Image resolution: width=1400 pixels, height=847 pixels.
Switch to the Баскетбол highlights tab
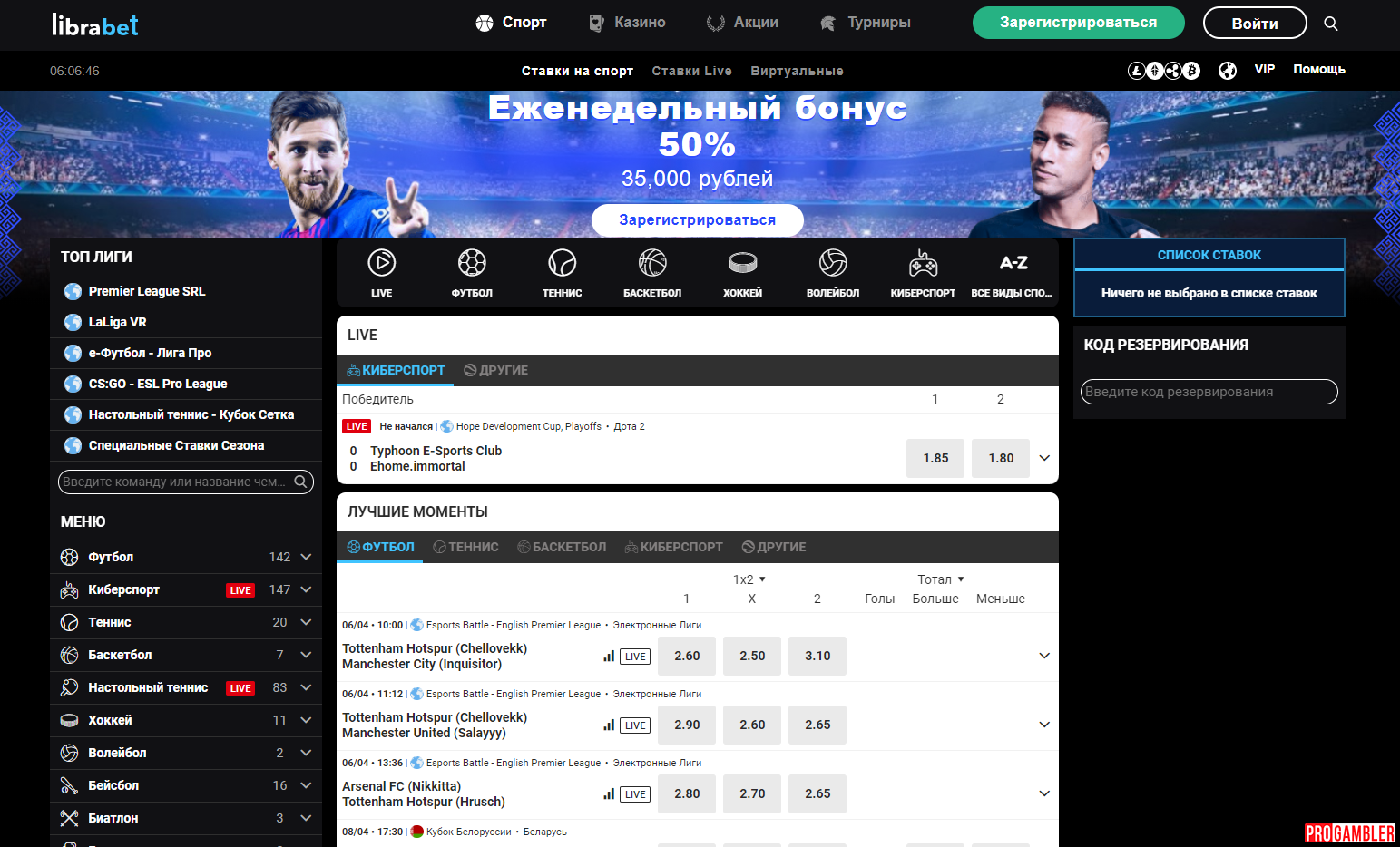coord(562,547)
